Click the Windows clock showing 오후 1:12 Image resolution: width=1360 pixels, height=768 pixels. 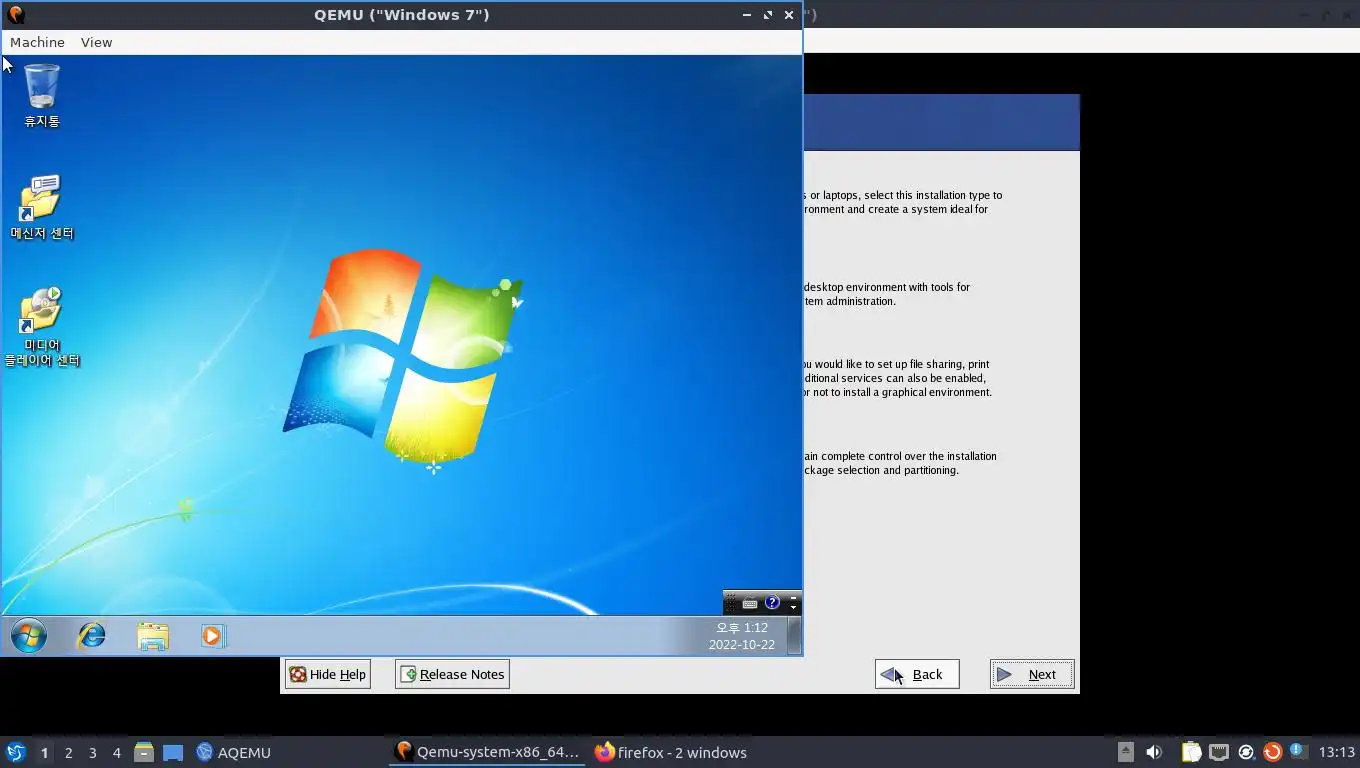tap(742, 636)
